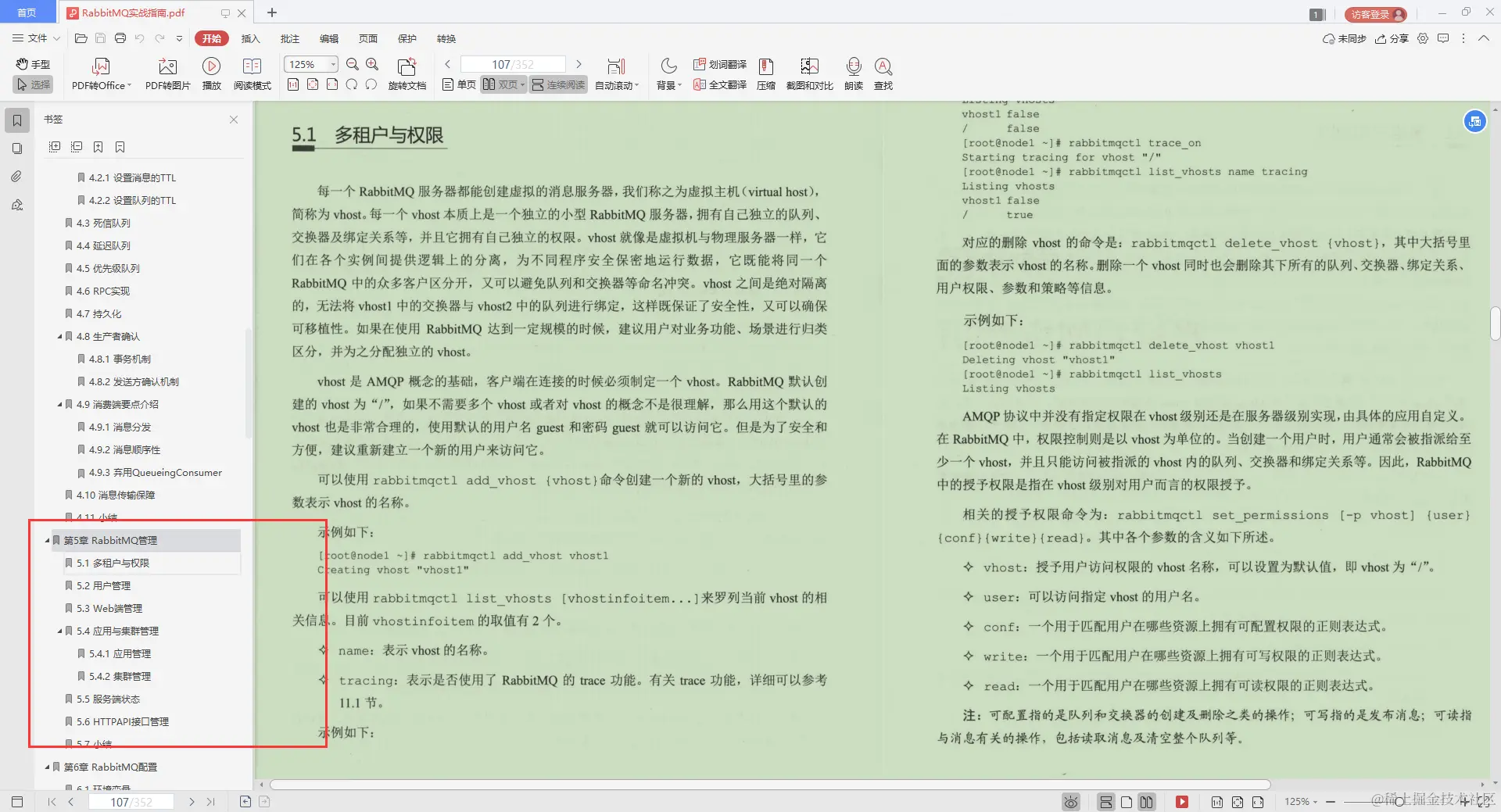Open the 背景 background dropdown
Screen dimensions: 1501x812
667,73
